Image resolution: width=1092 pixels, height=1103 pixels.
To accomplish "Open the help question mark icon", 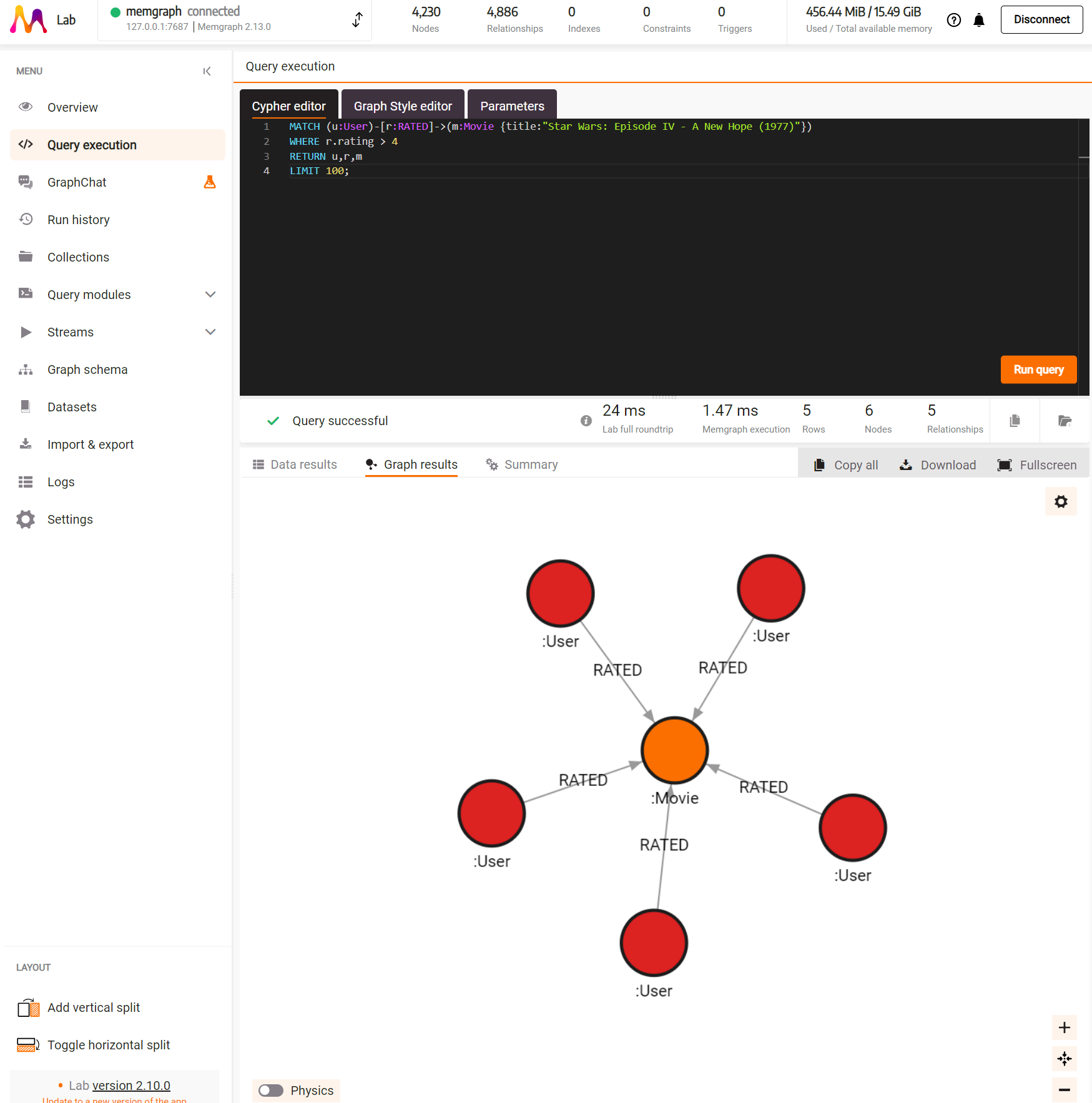I will pyautogui.click(x=953, y=20).
